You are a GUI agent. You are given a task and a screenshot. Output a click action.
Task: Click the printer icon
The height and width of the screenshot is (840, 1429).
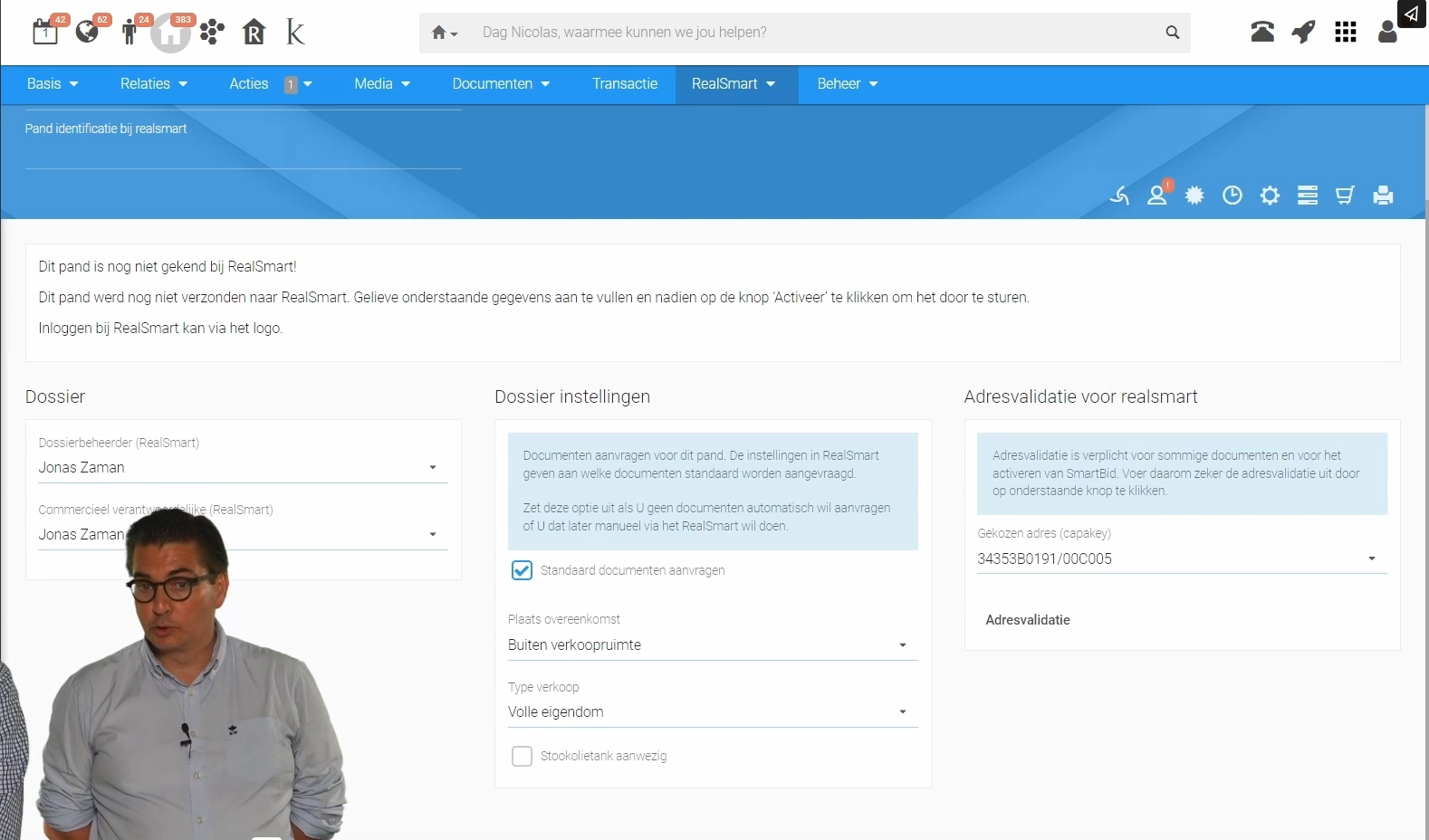[1383, 196]
